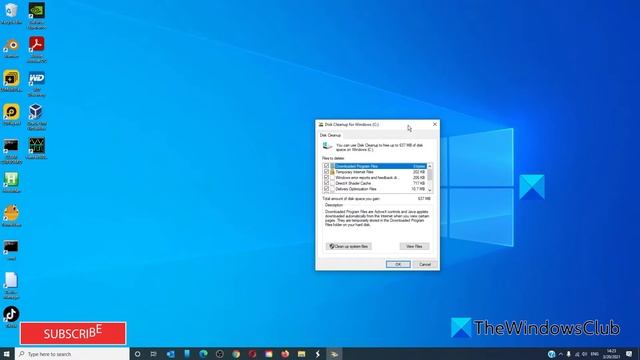Screen dimensions: 640x360
Task: Open Firefox from the taskbar
Action: point(285,354)
